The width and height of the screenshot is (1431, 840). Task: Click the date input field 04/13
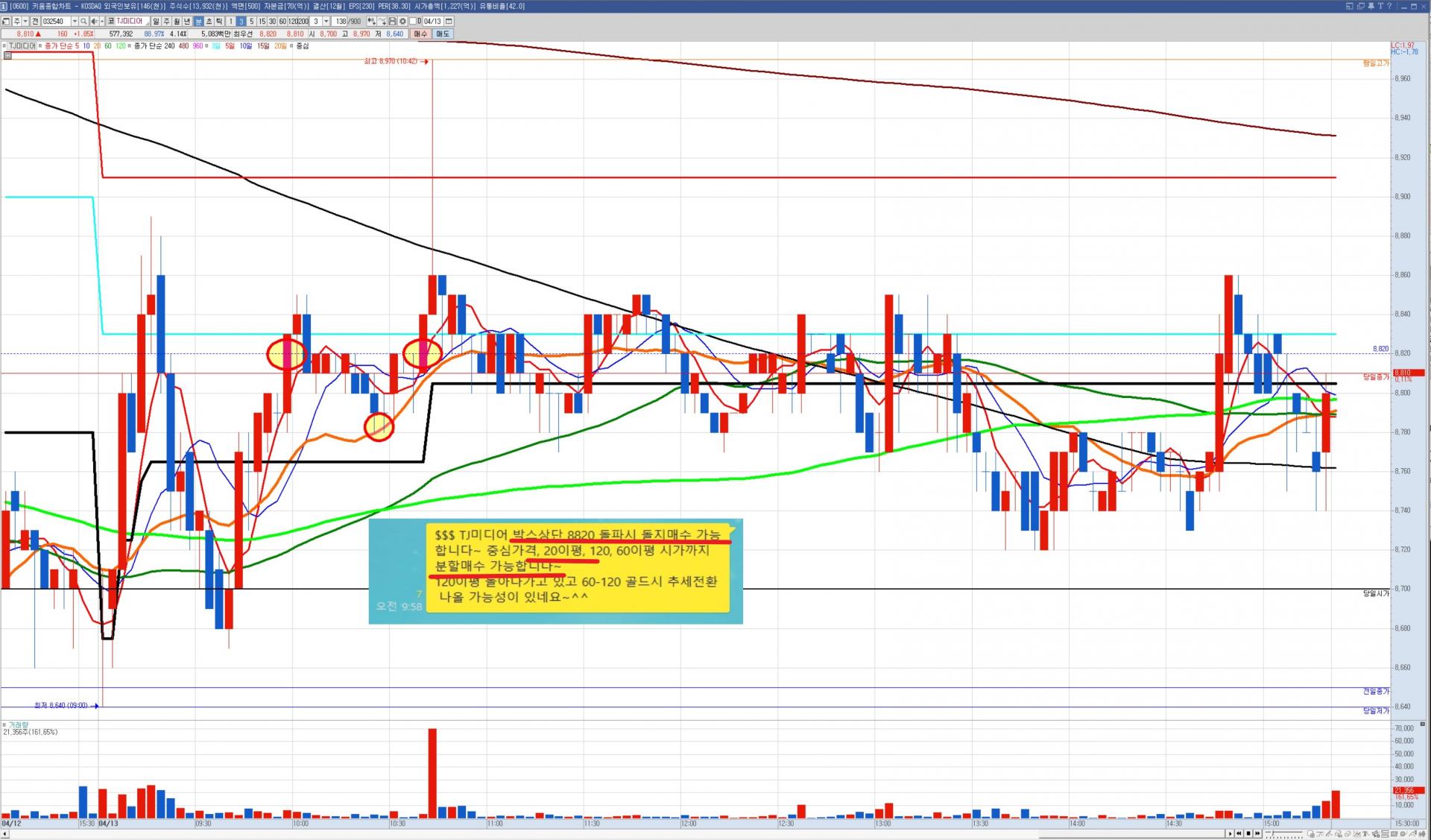point(432,22)
